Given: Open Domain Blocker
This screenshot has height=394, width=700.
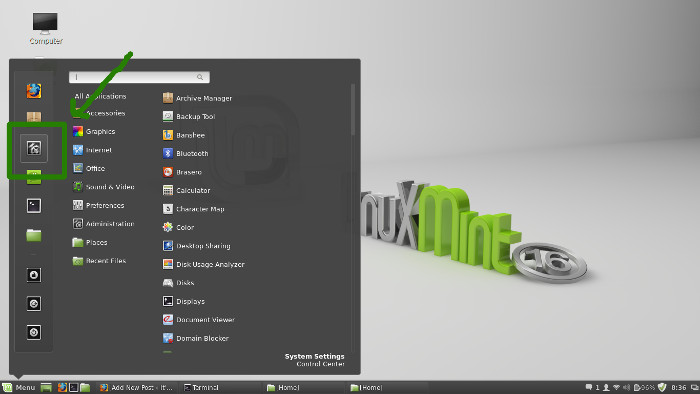Looking at the screenshot, I should coord(196,339).
